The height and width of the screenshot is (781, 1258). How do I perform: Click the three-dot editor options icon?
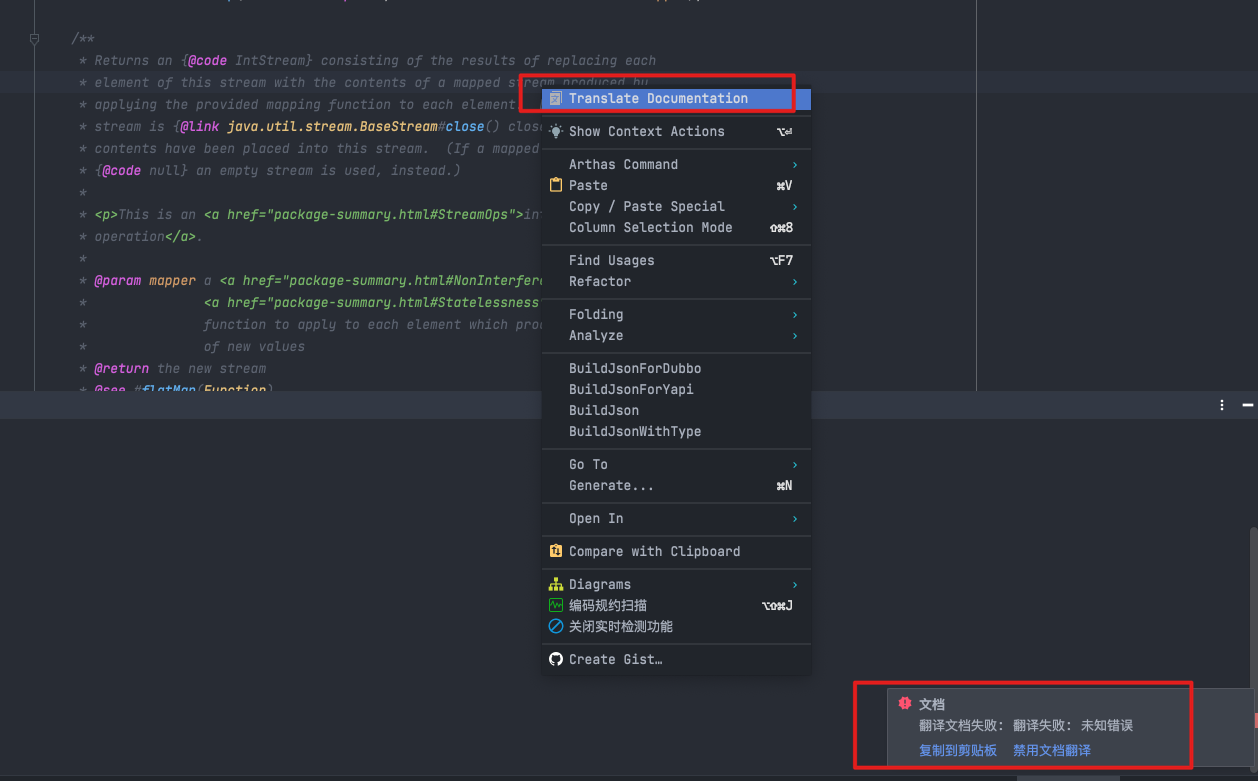[x=1221, y=404]
